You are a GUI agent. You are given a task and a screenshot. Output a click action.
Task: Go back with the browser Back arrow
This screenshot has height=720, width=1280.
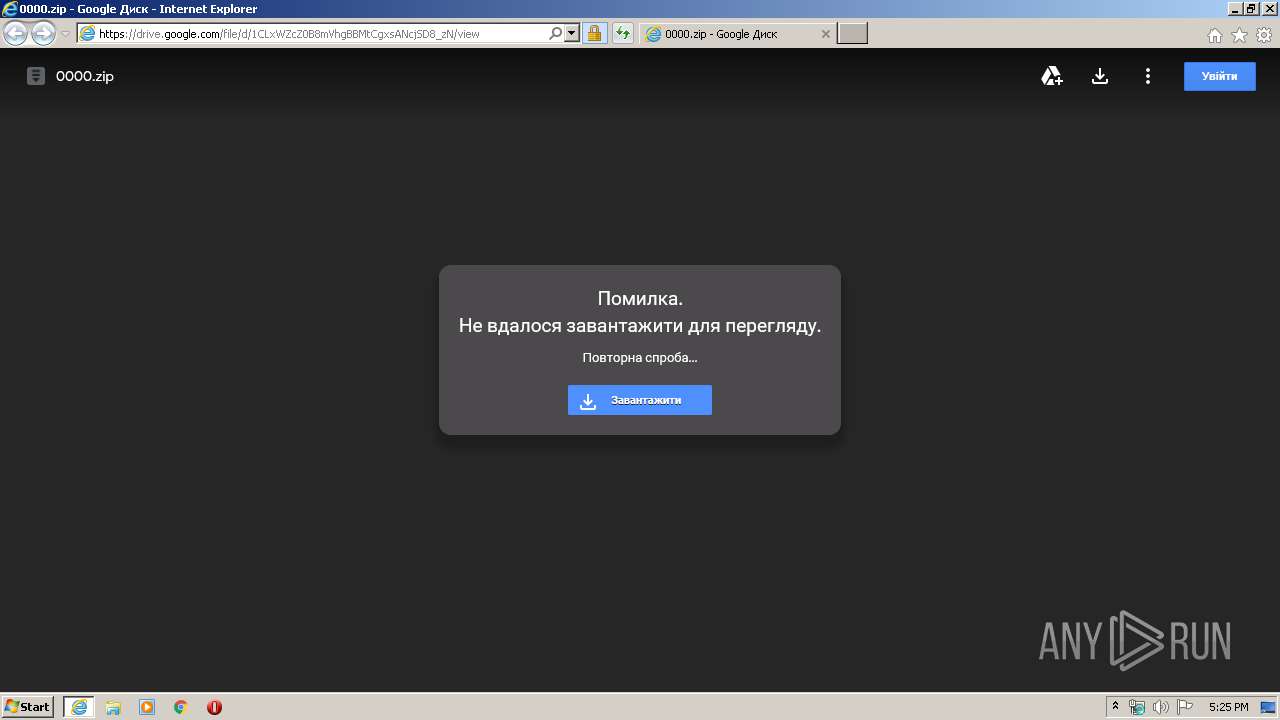[x=15, y=34]
